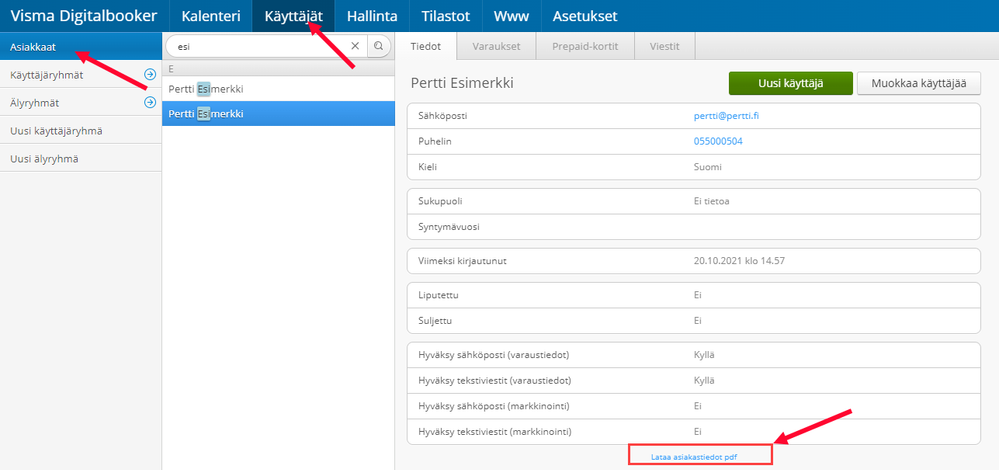Screen dimensions: 999x470
Task: Open the Hallinta menu
Action: tap(372, 16)
